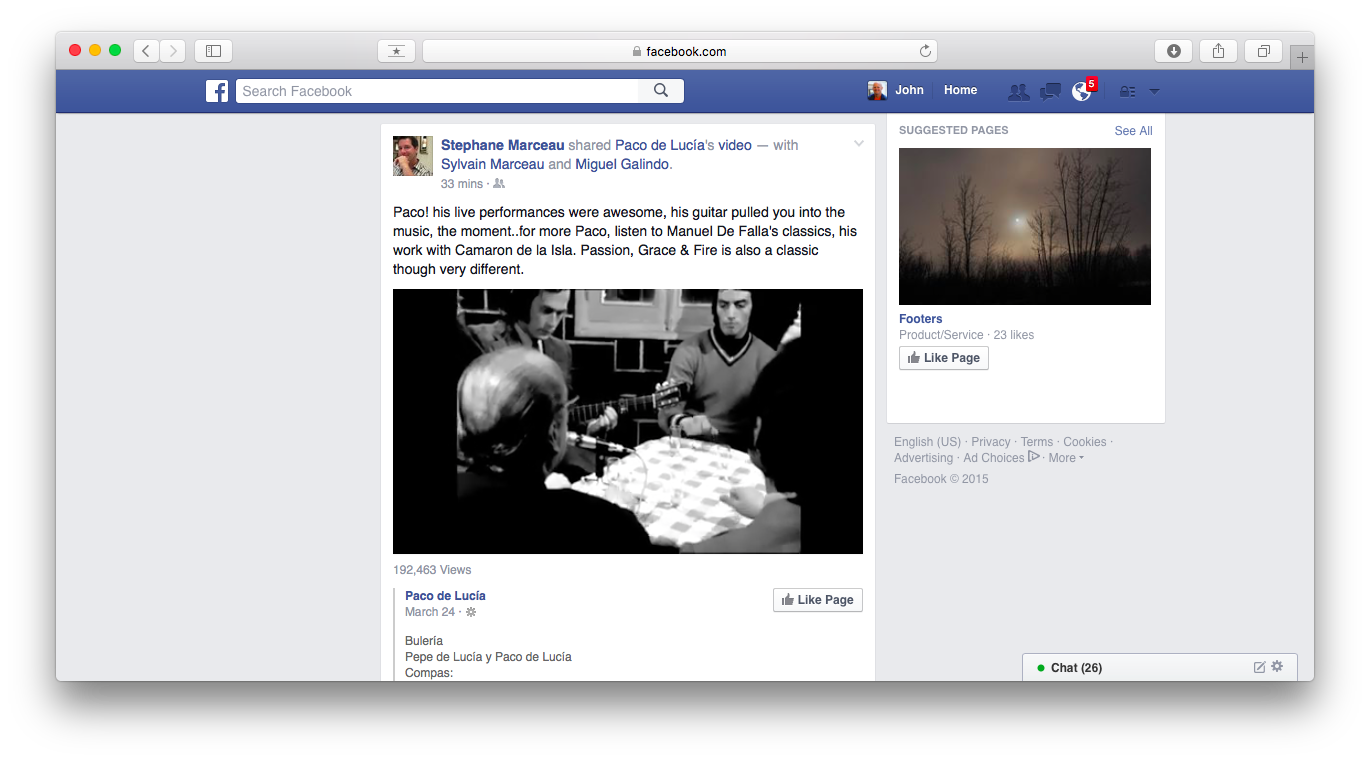This screenshot has width=1370, height=761.
Task: Click the Facebook logo icon
Action: tap(217, 91)
